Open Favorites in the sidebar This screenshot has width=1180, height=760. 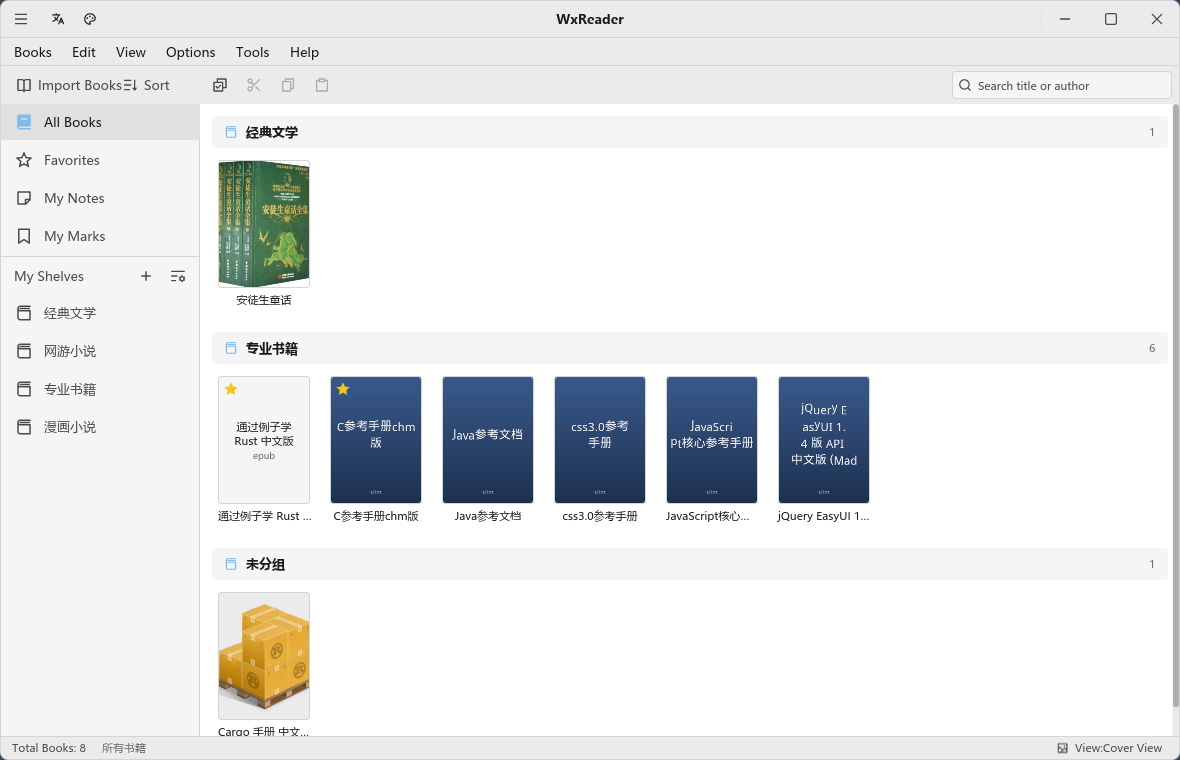(x=100, y=160)
